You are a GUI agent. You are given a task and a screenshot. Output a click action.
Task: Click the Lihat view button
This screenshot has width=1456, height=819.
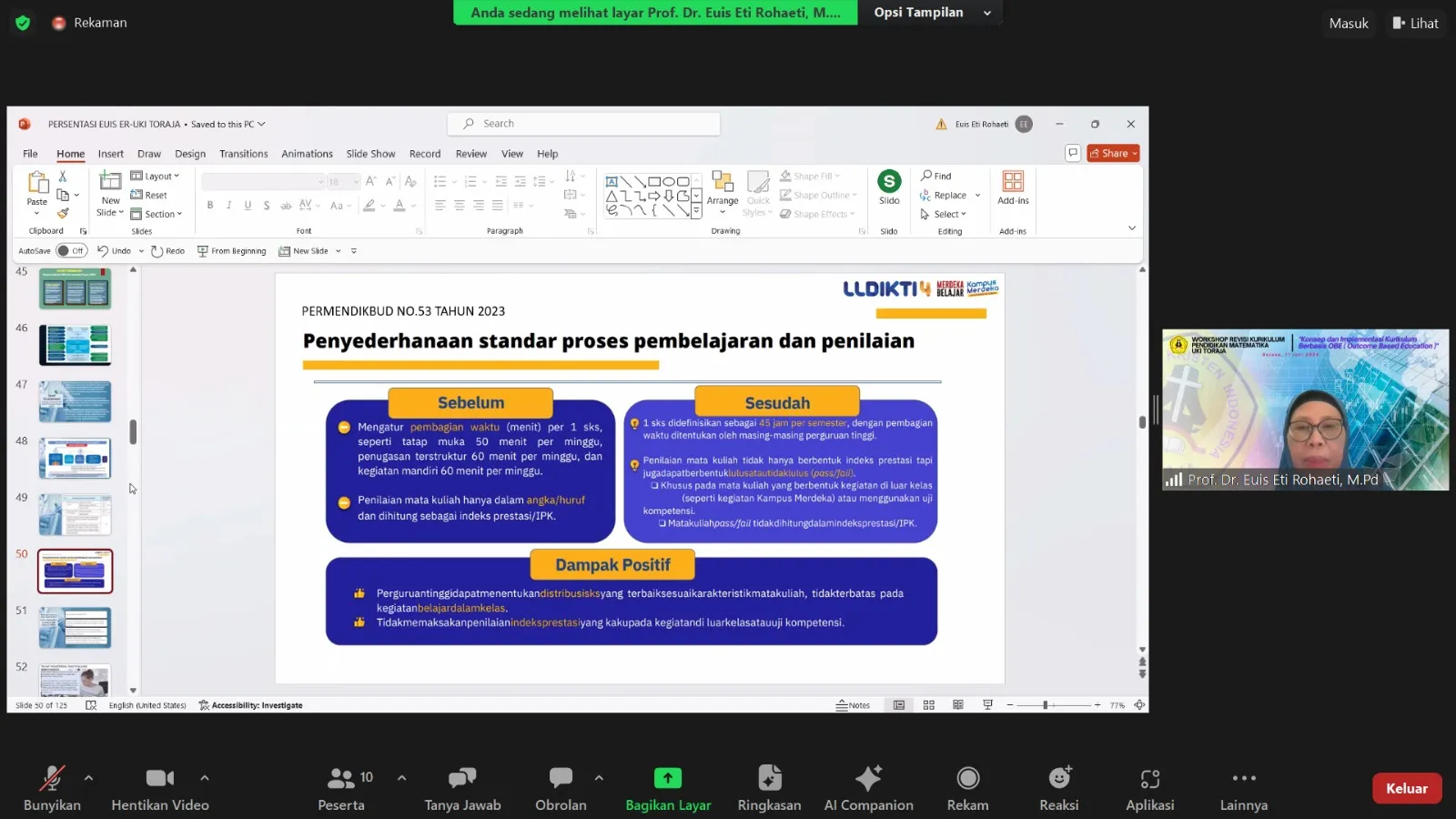[x=1415, y=23]
